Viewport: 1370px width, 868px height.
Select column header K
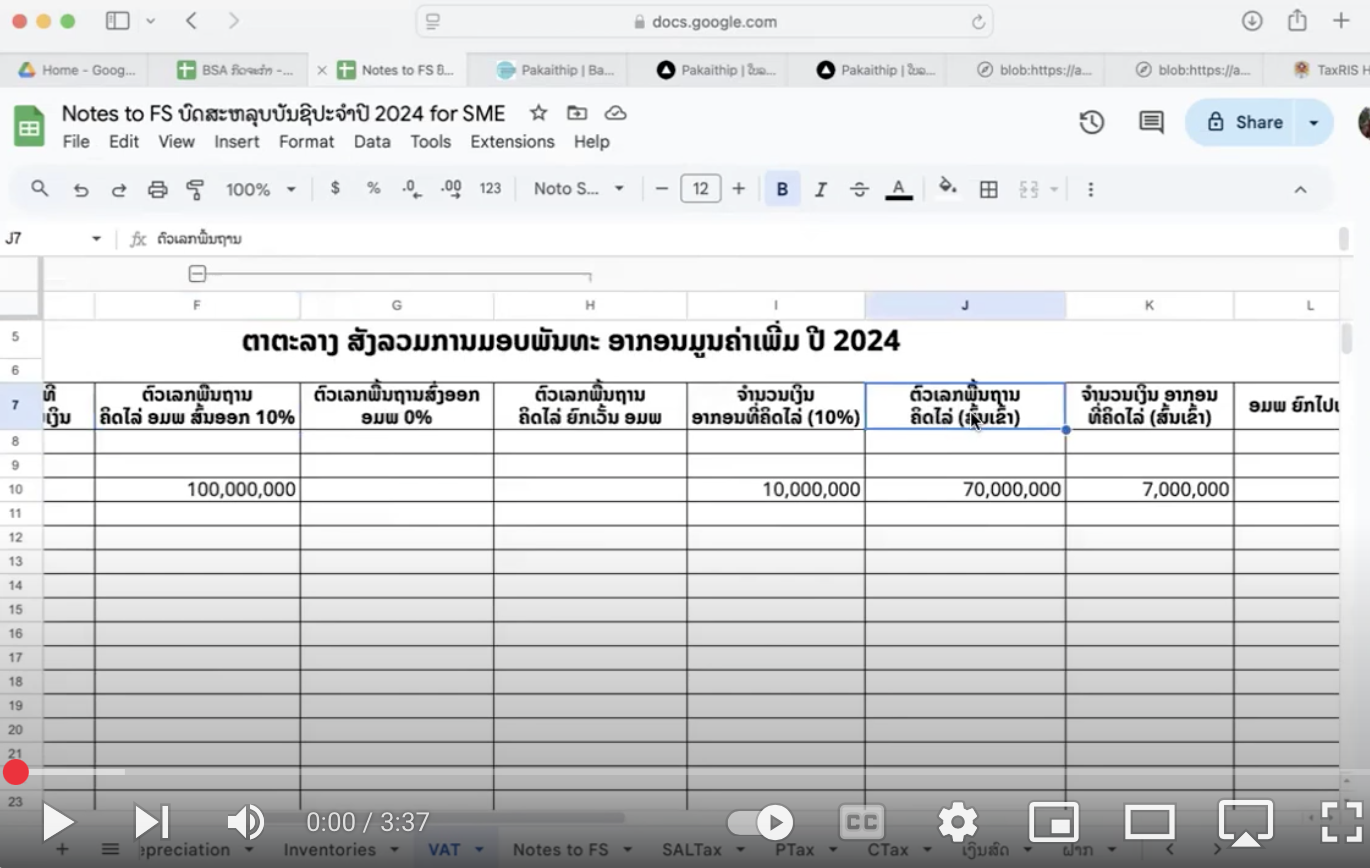1149,305
